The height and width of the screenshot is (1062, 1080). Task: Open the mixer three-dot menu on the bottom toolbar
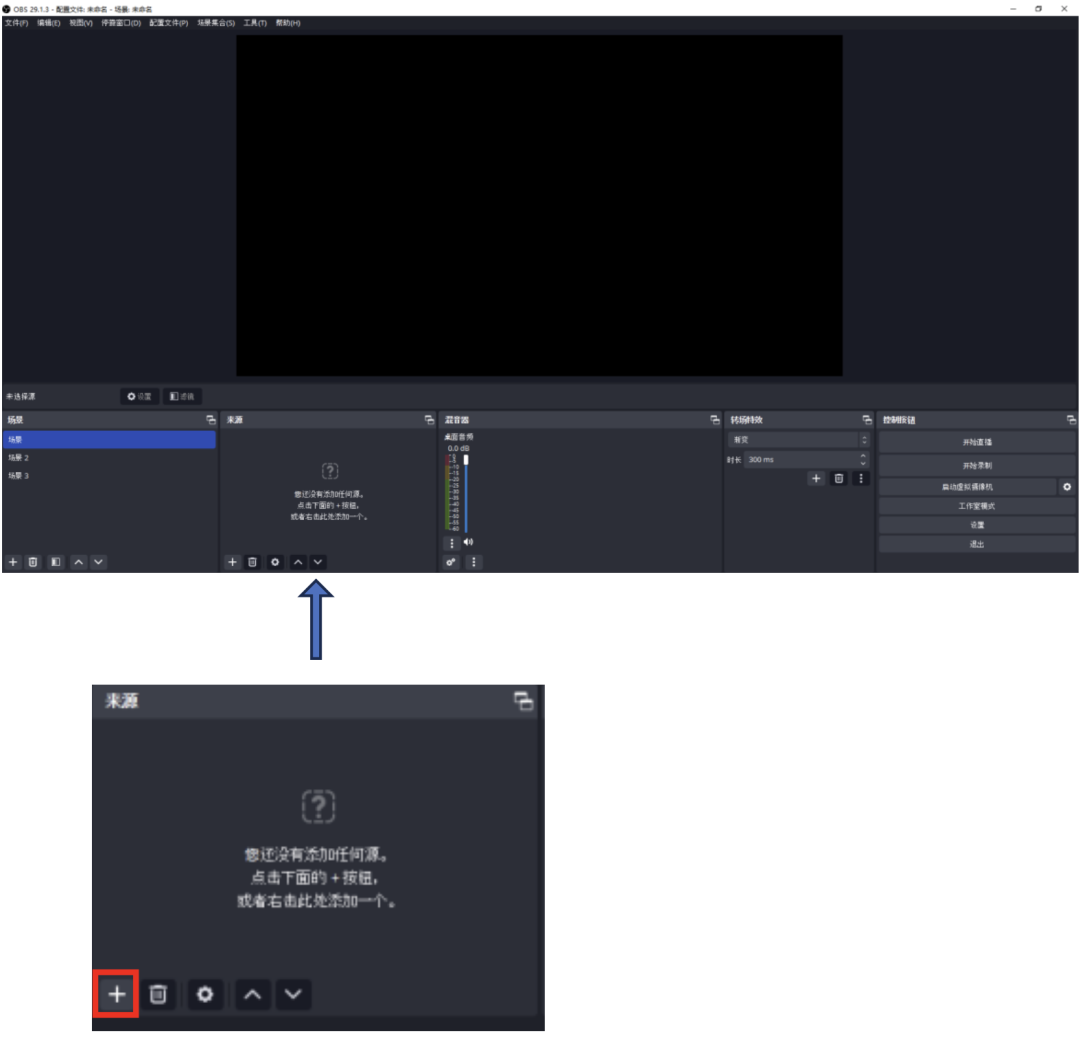click(473, 562)
